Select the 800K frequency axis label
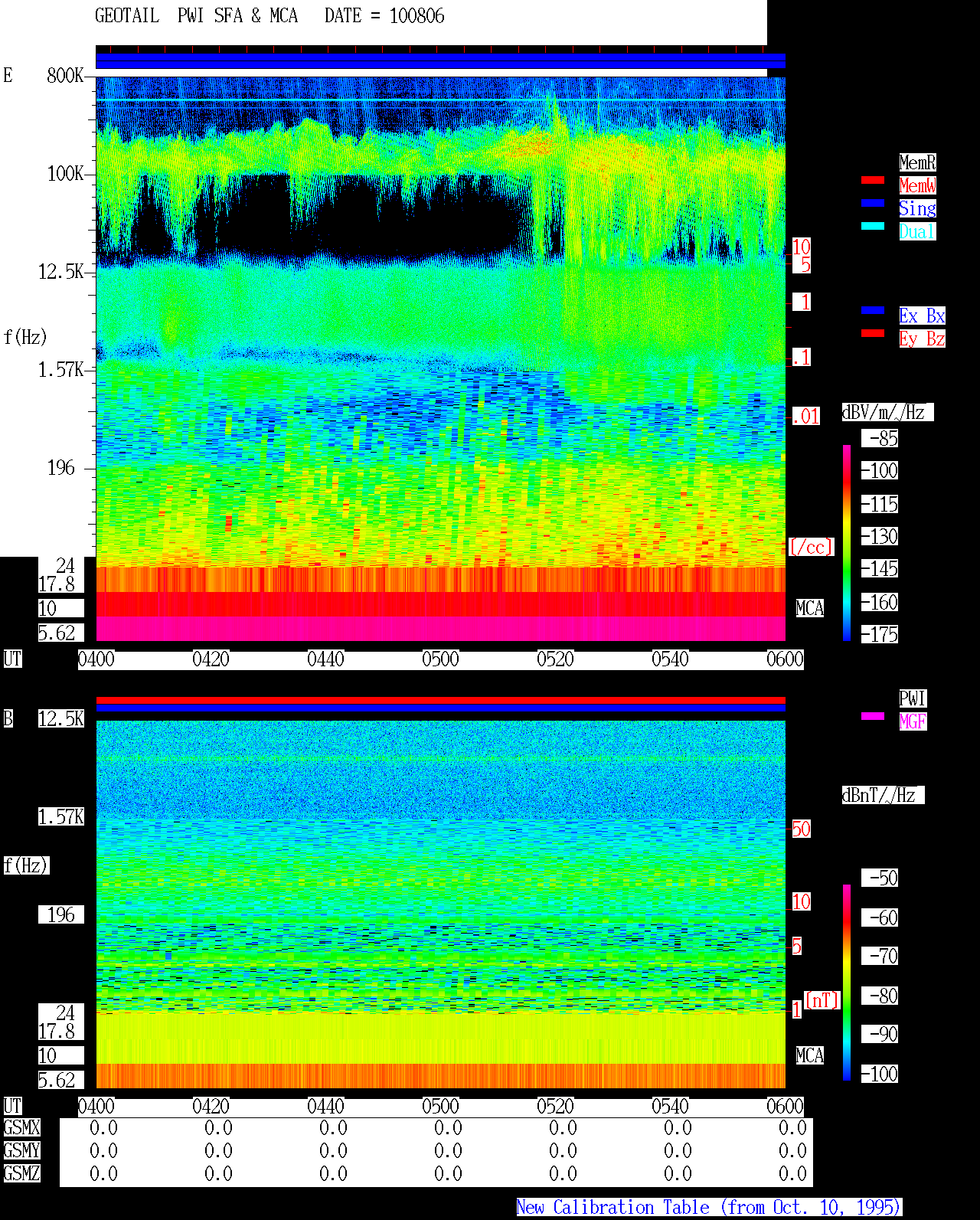The width and height of the screenshot is (980, 1220). (x=65, y=76)
